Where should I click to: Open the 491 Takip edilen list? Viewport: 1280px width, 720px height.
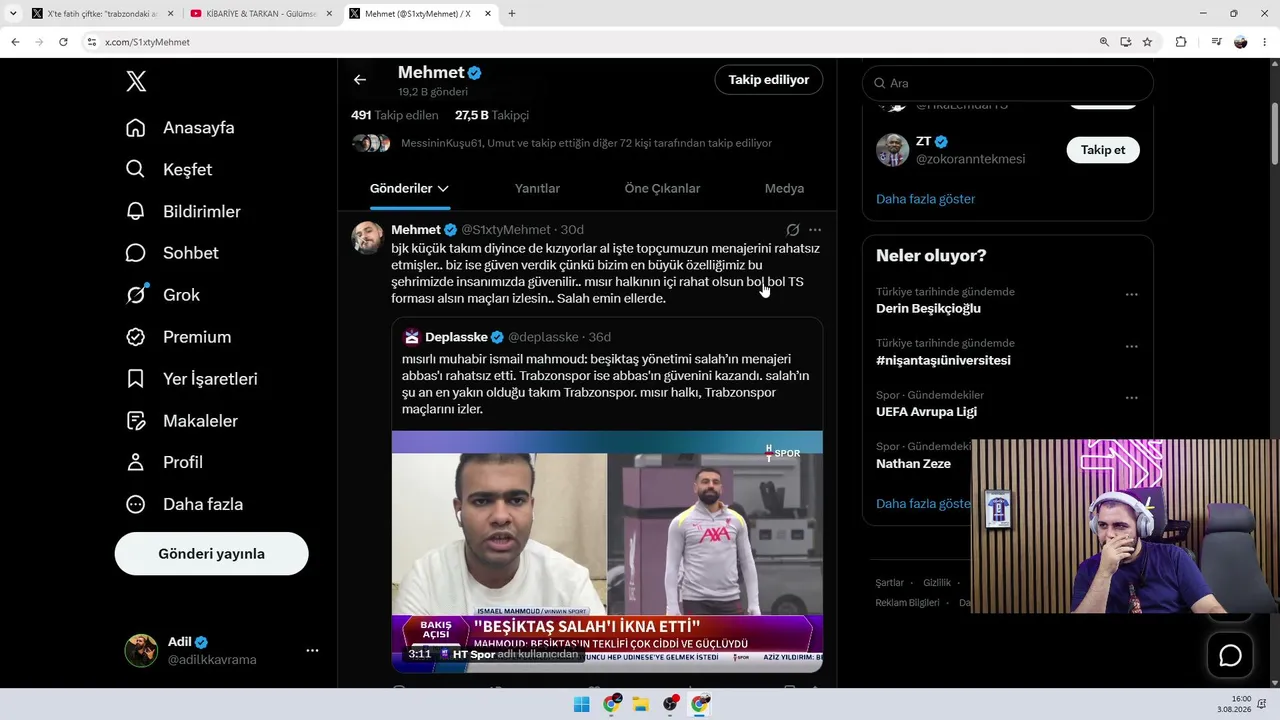tap(395, 115)
